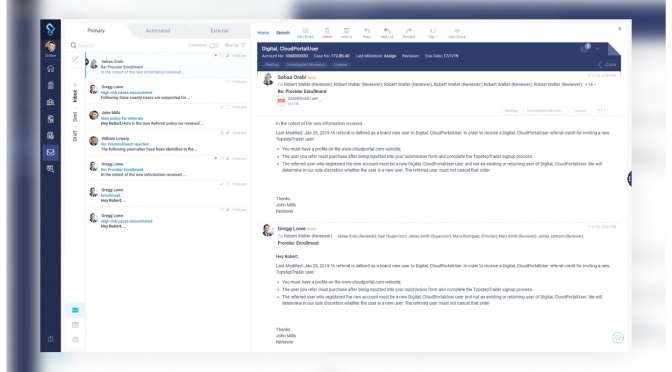
Task: Switch to the External tab
Action: click(219, 31)
